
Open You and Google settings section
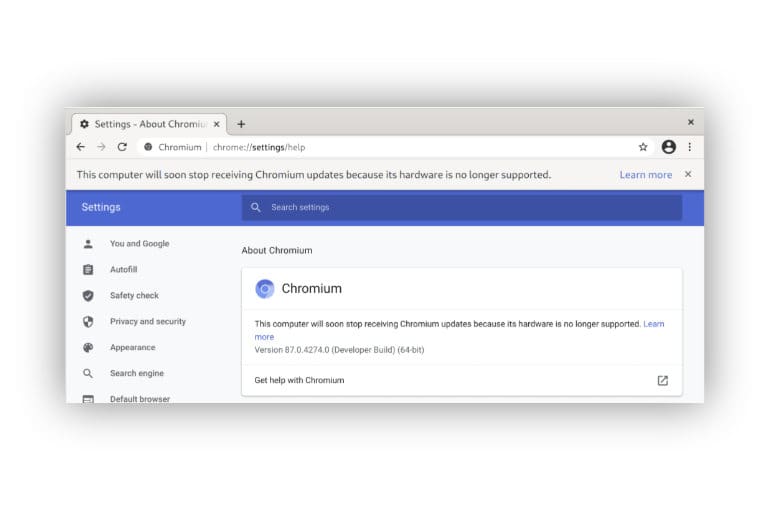[x=139, y=243]
